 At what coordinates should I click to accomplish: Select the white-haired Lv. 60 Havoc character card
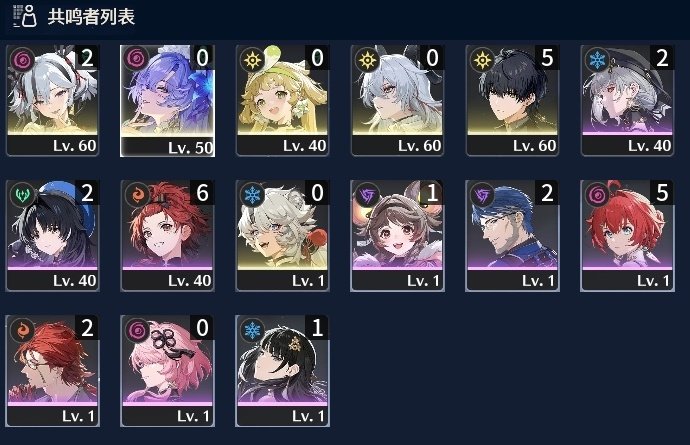52,100
